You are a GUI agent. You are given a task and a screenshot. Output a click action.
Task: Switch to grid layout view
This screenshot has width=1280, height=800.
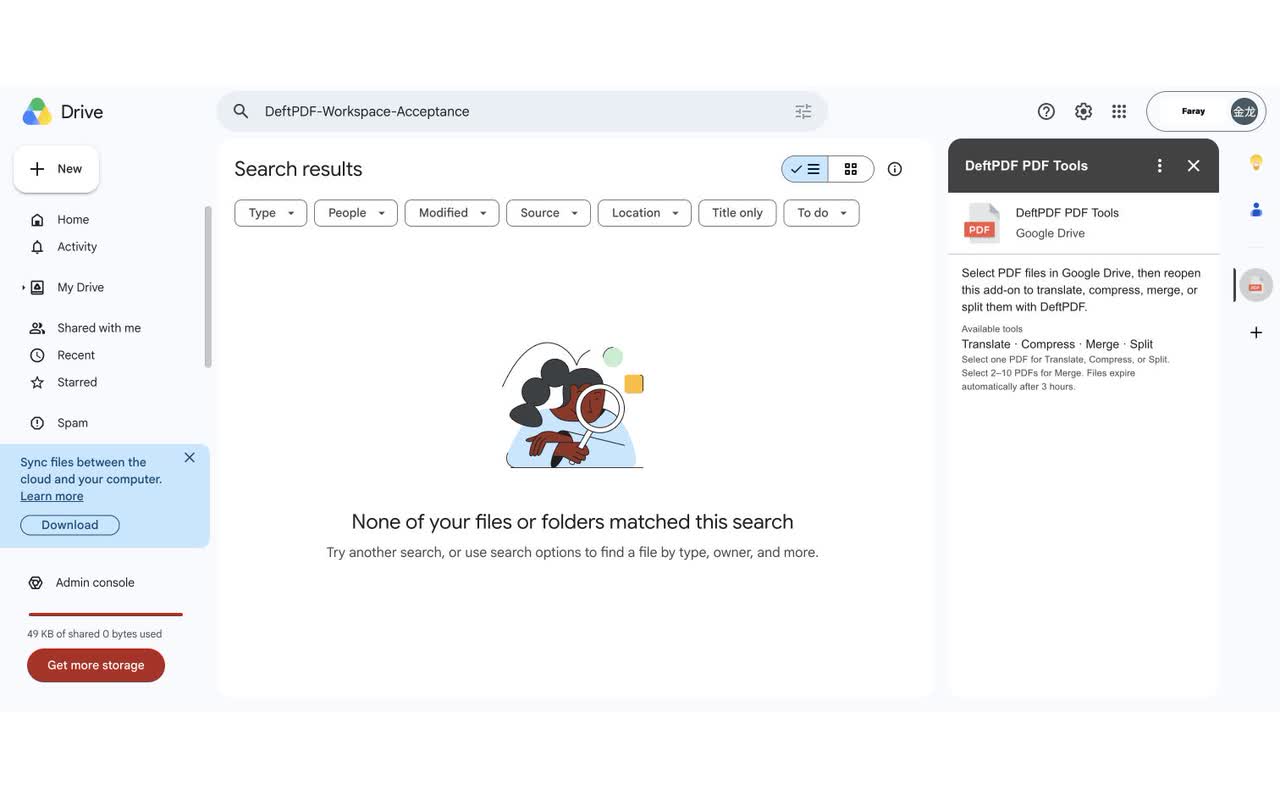851,169
